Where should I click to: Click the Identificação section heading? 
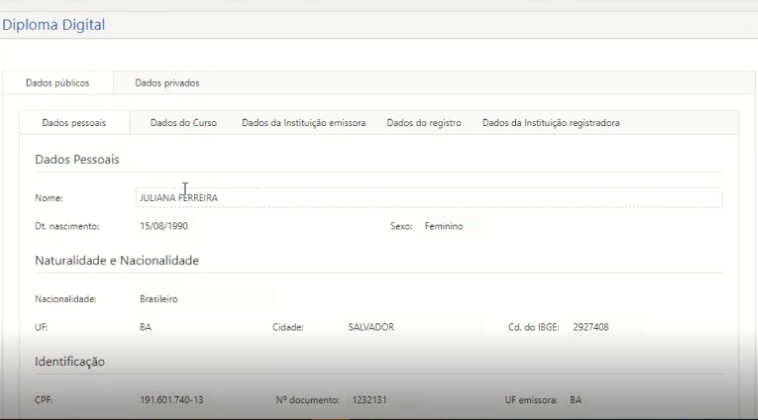[70, 361]
